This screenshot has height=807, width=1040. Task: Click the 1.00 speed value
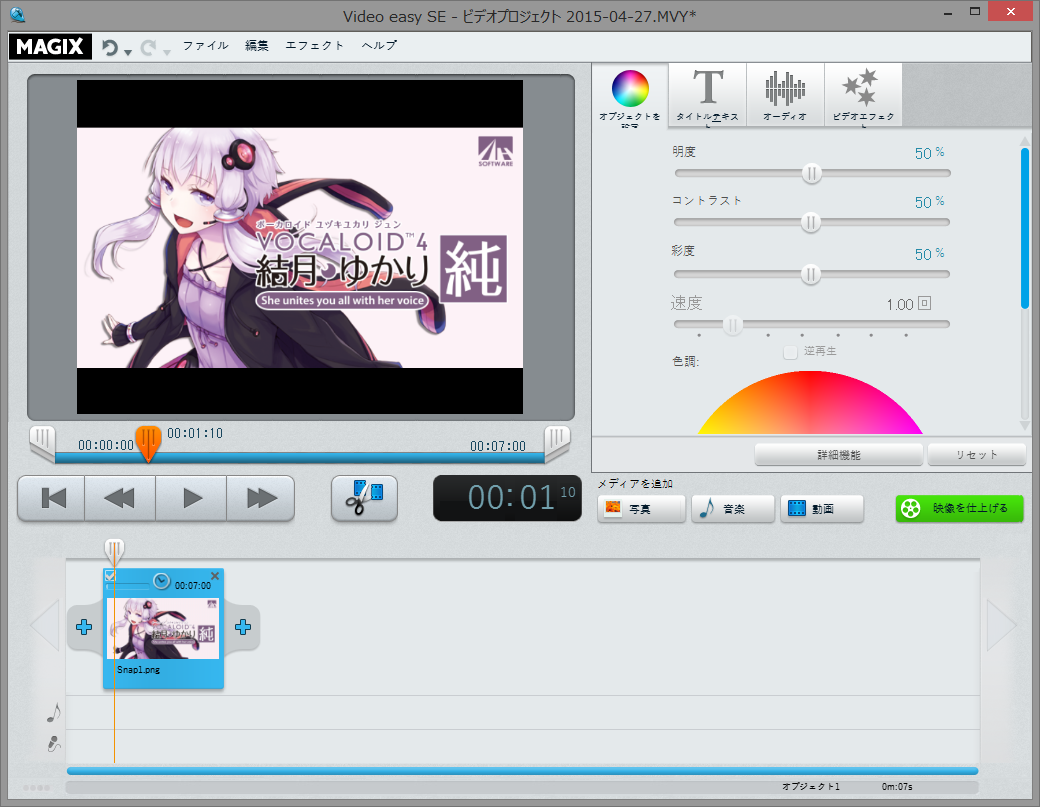900,304
